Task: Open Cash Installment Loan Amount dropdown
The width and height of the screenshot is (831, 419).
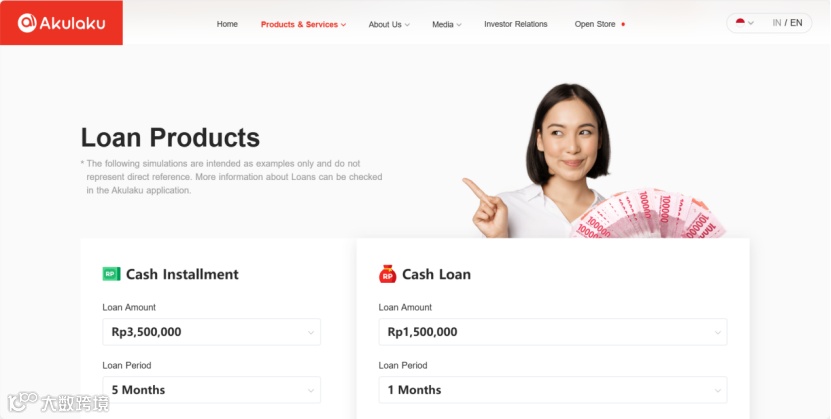Action: 211,332
